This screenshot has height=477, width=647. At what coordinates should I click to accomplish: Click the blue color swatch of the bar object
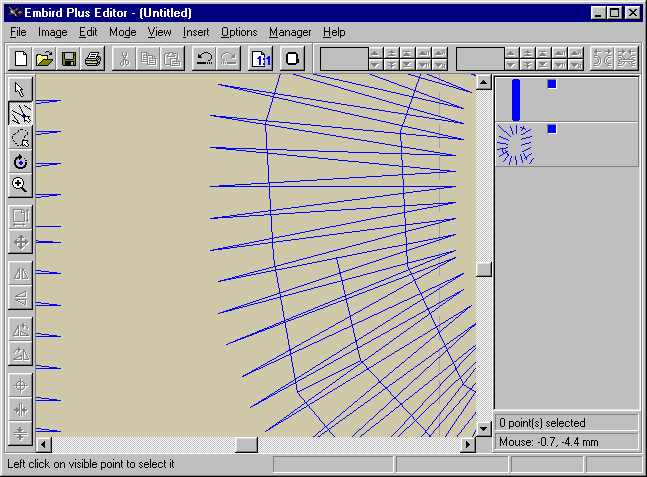[x=552, y=84]
